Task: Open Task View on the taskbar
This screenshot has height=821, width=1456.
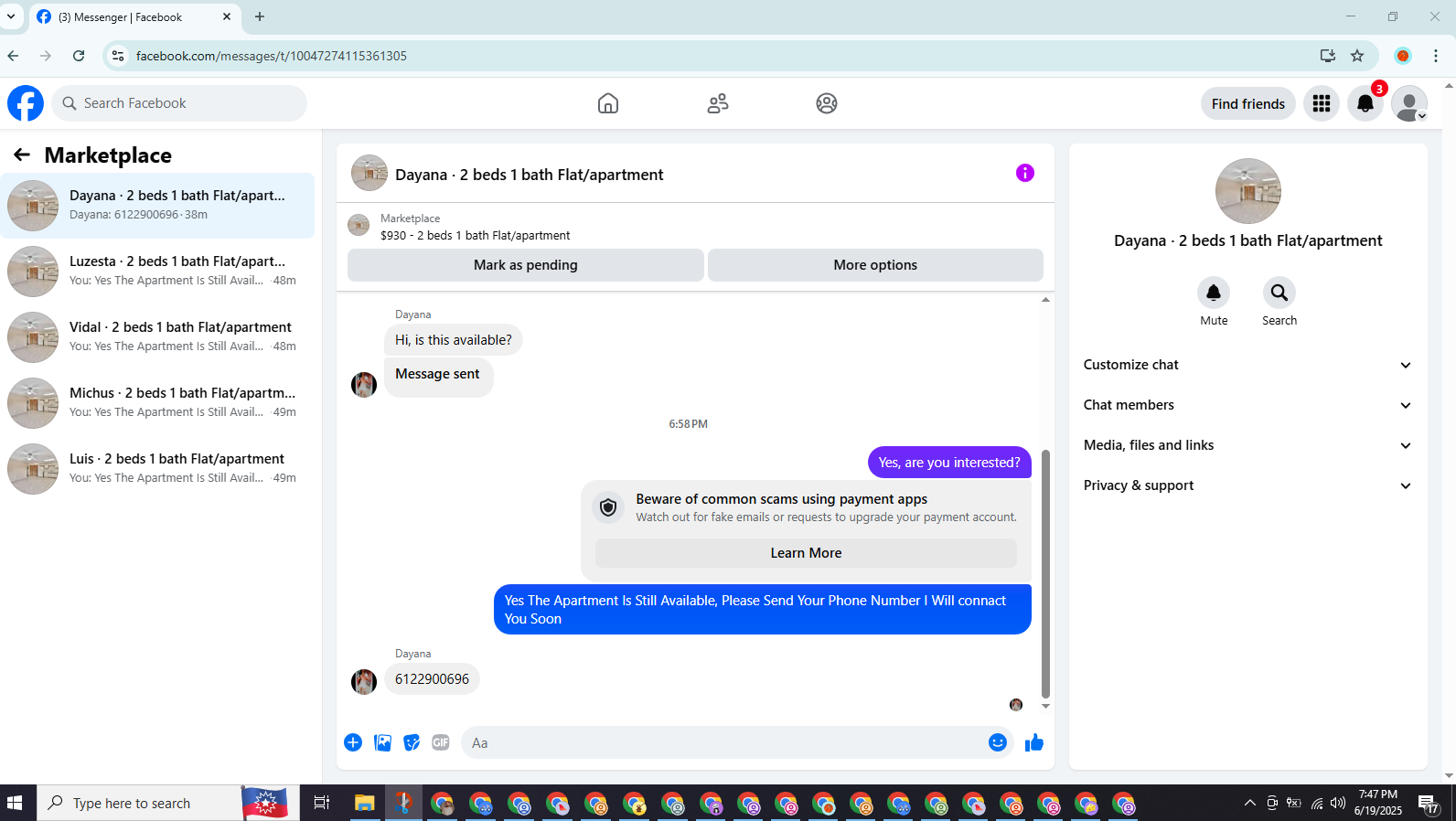Action: coord(321,803)
